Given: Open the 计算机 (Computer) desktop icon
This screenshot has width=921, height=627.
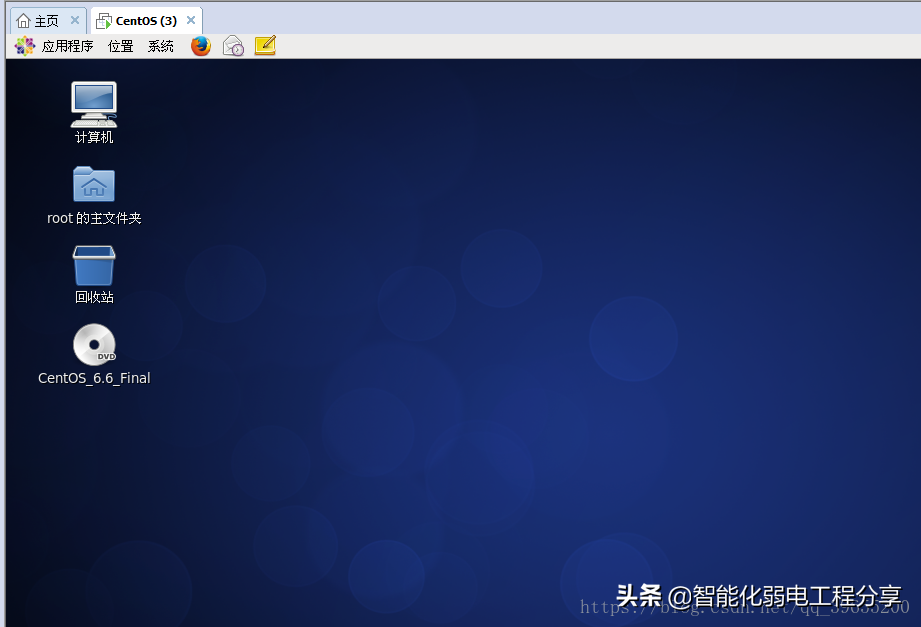Looking at the screenshot, I should [93, 103].
